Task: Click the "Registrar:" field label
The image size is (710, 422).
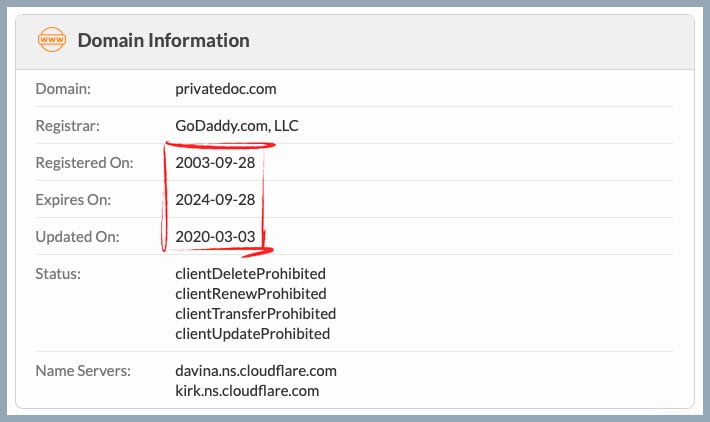Action: (x=68, y=126)
